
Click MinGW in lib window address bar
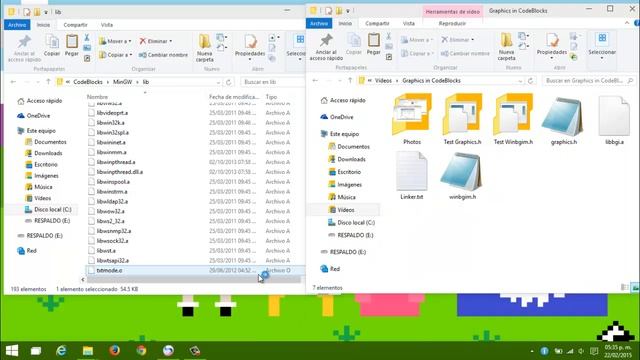point(122,82)
